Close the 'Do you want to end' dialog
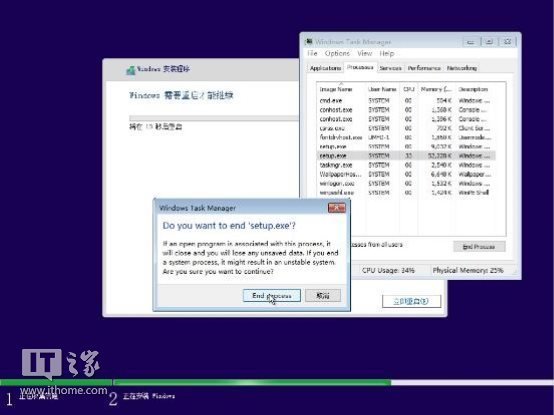The image size is (554, 415). point(337,208)
